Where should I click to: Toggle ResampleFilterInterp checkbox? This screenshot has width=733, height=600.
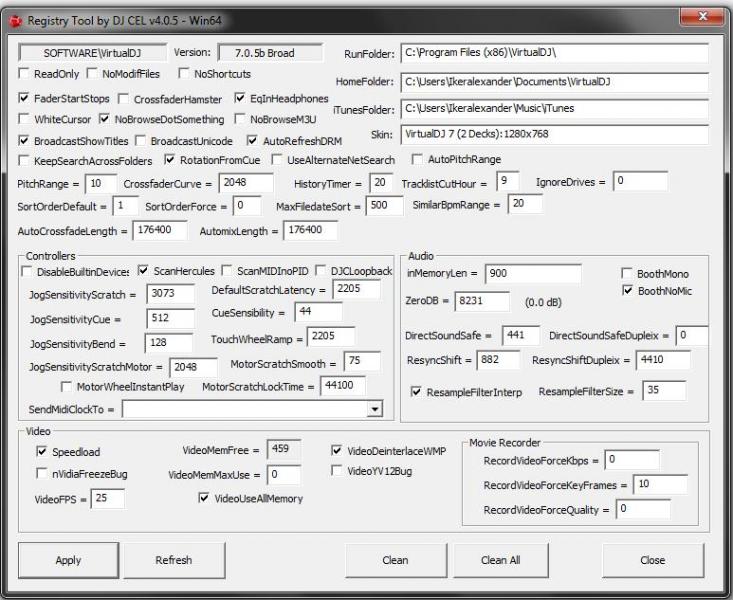click(x=416, y=391)
